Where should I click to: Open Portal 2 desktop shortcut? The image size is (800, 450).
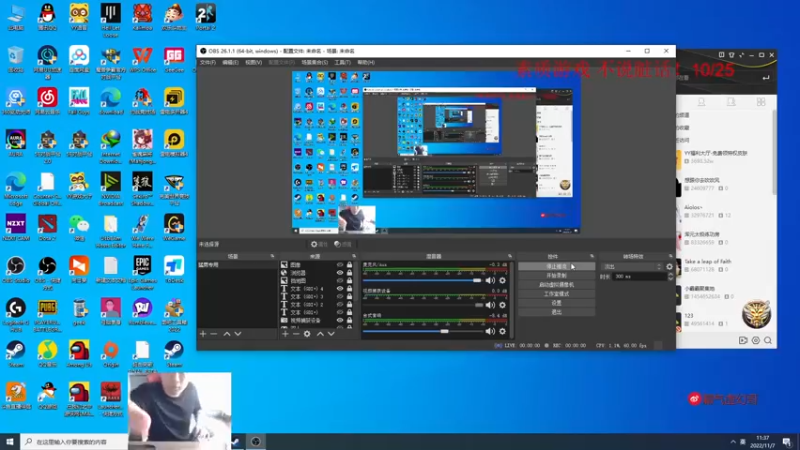click(206, 17)
